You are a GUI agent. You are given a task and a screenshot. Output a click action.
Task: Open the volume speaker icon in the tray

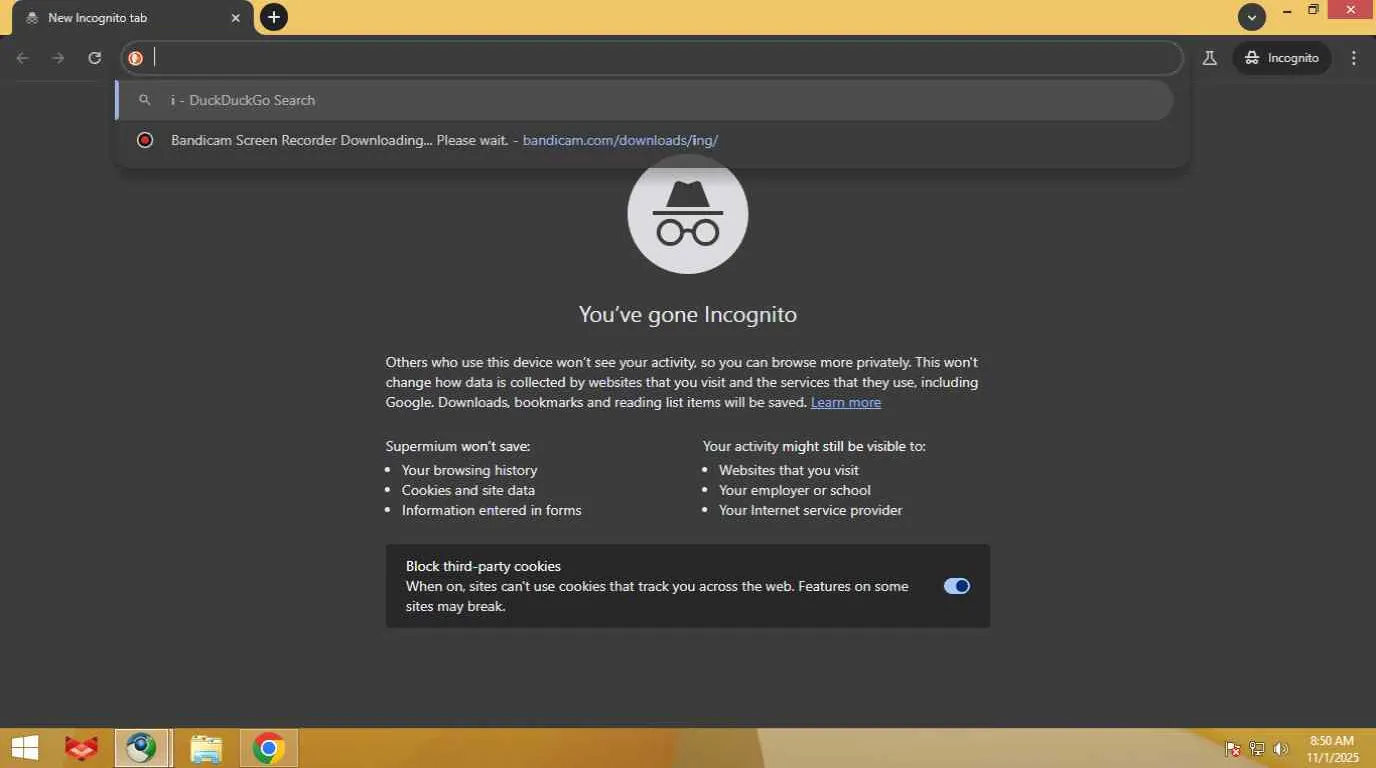coord(1281,749)
